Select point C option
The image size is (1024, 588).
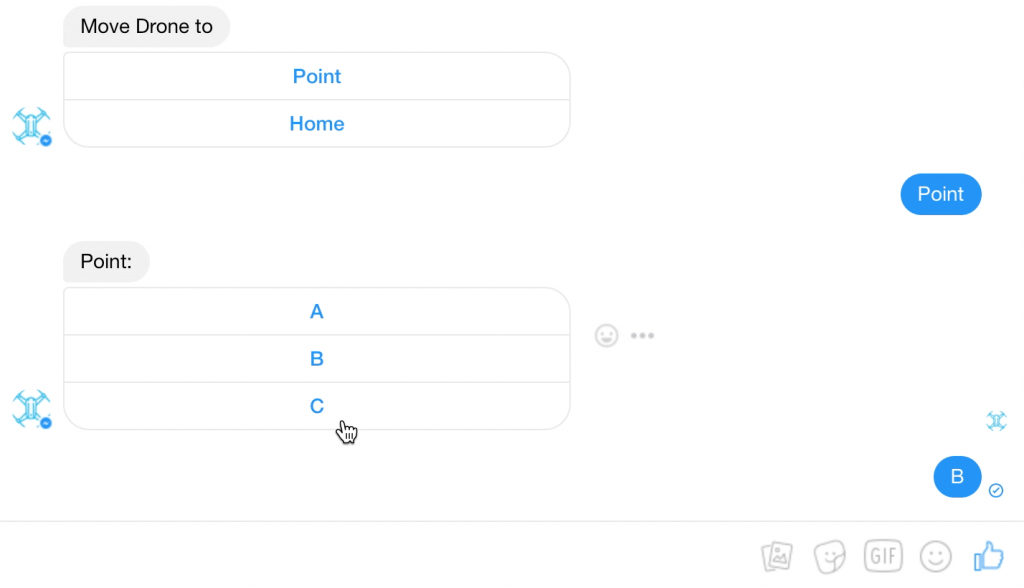(316, 406)
